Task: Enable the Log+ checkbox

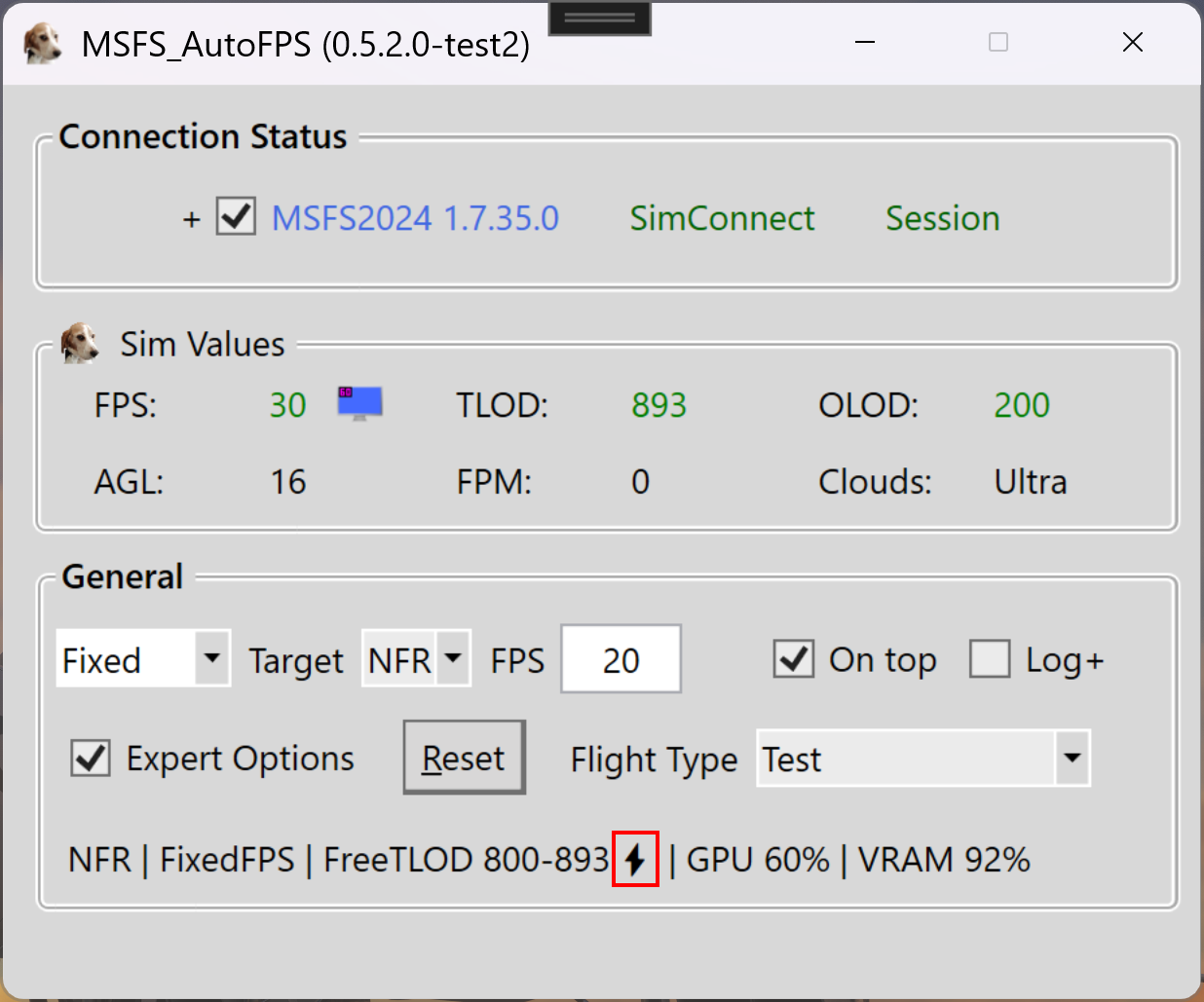Action: pyautogui.click(x=990, y=659)
